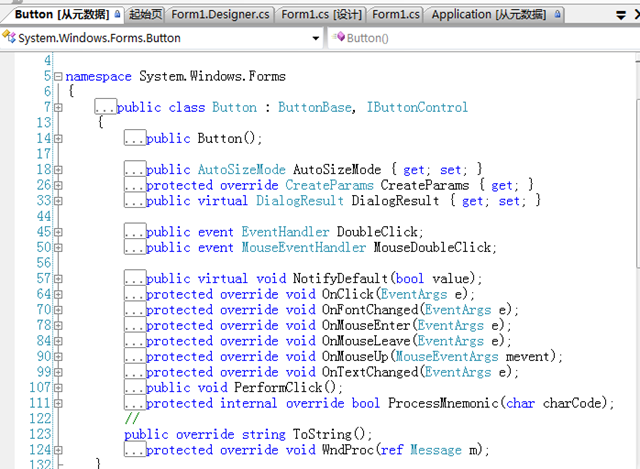The image size is (640, 469).
Task: Click the lock icon on the Button metadata tab
Action: tap(119, 15)
